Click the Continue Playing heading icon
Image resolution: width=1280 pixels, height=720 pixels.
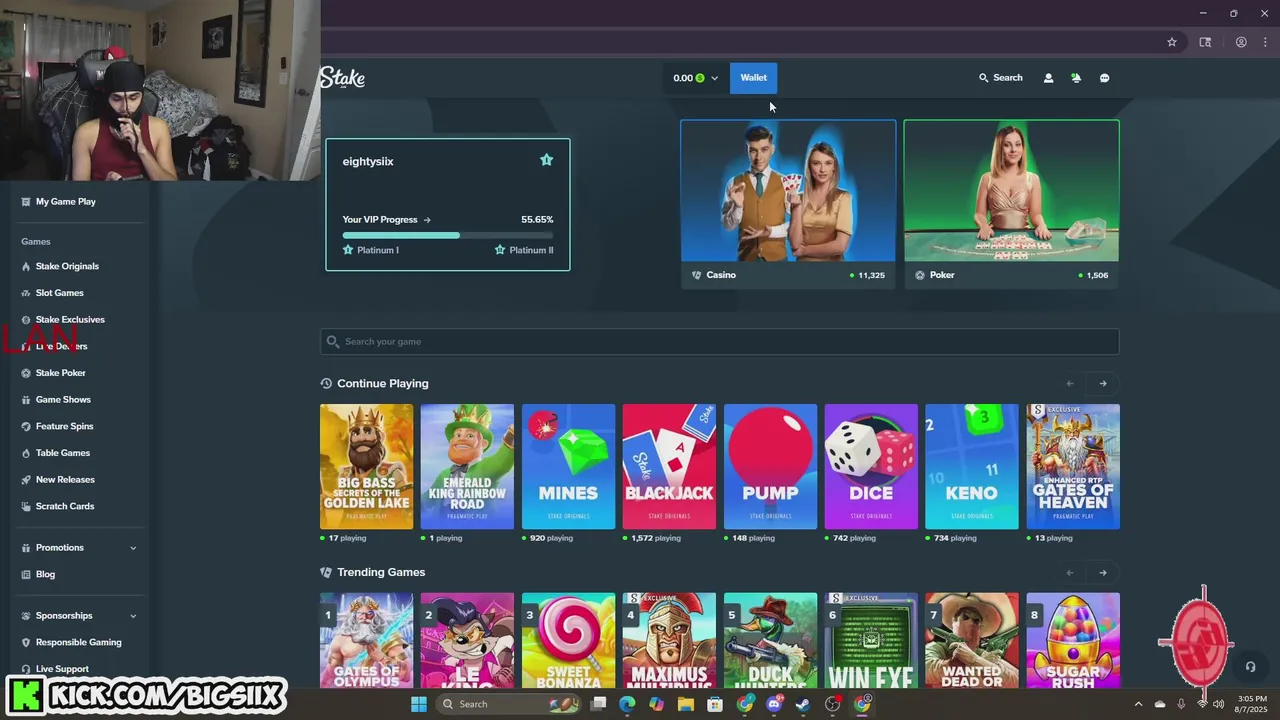pos(326,384)
